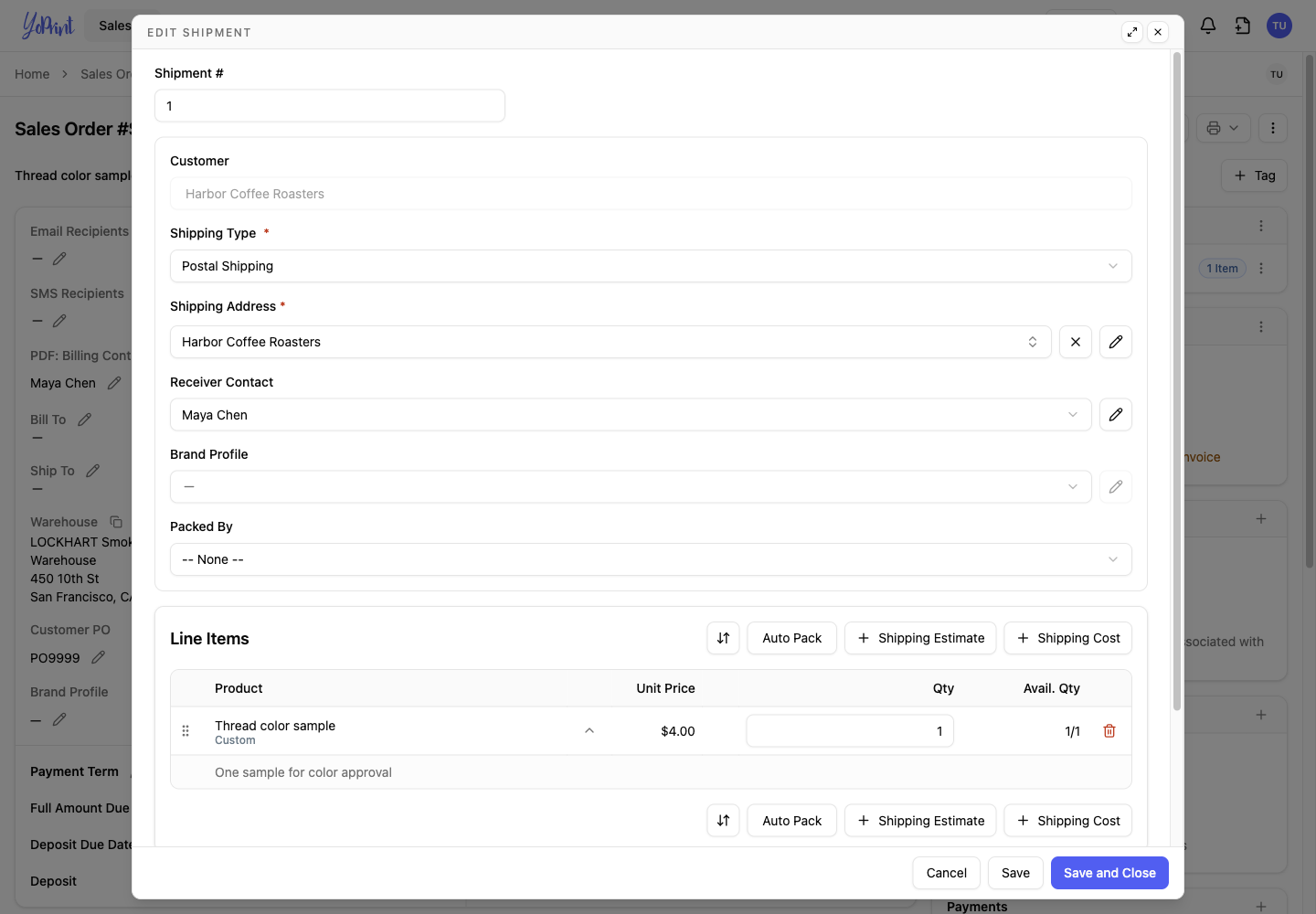Edit the Maya Chen receiver contact
The height and width of the screenshot is (914, 1316).
click(x=1116, y=415)
